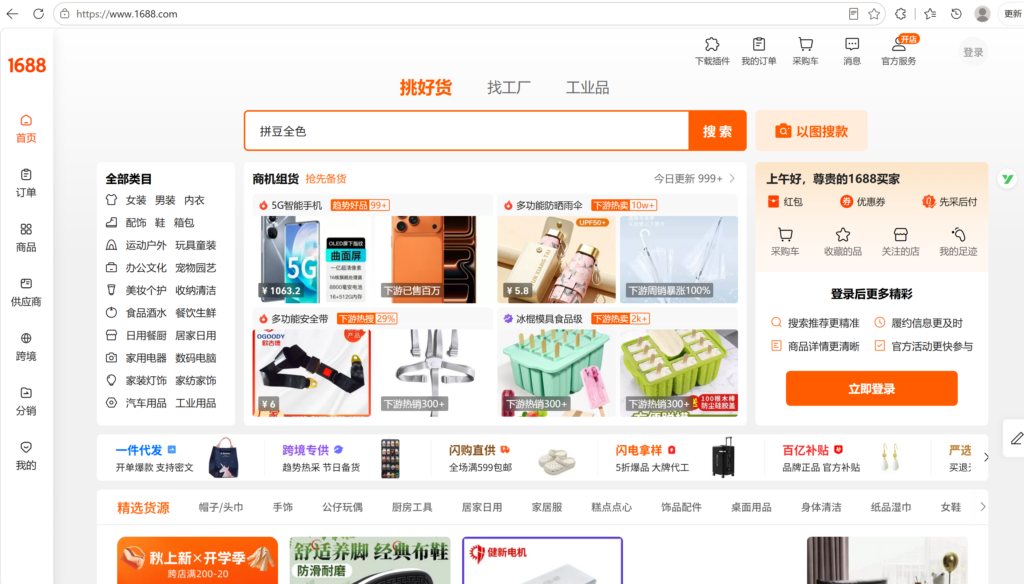This screenshot has width=1024, height=584.
Task: Open 采购车 cart in top bar
Action: (805, 51)
